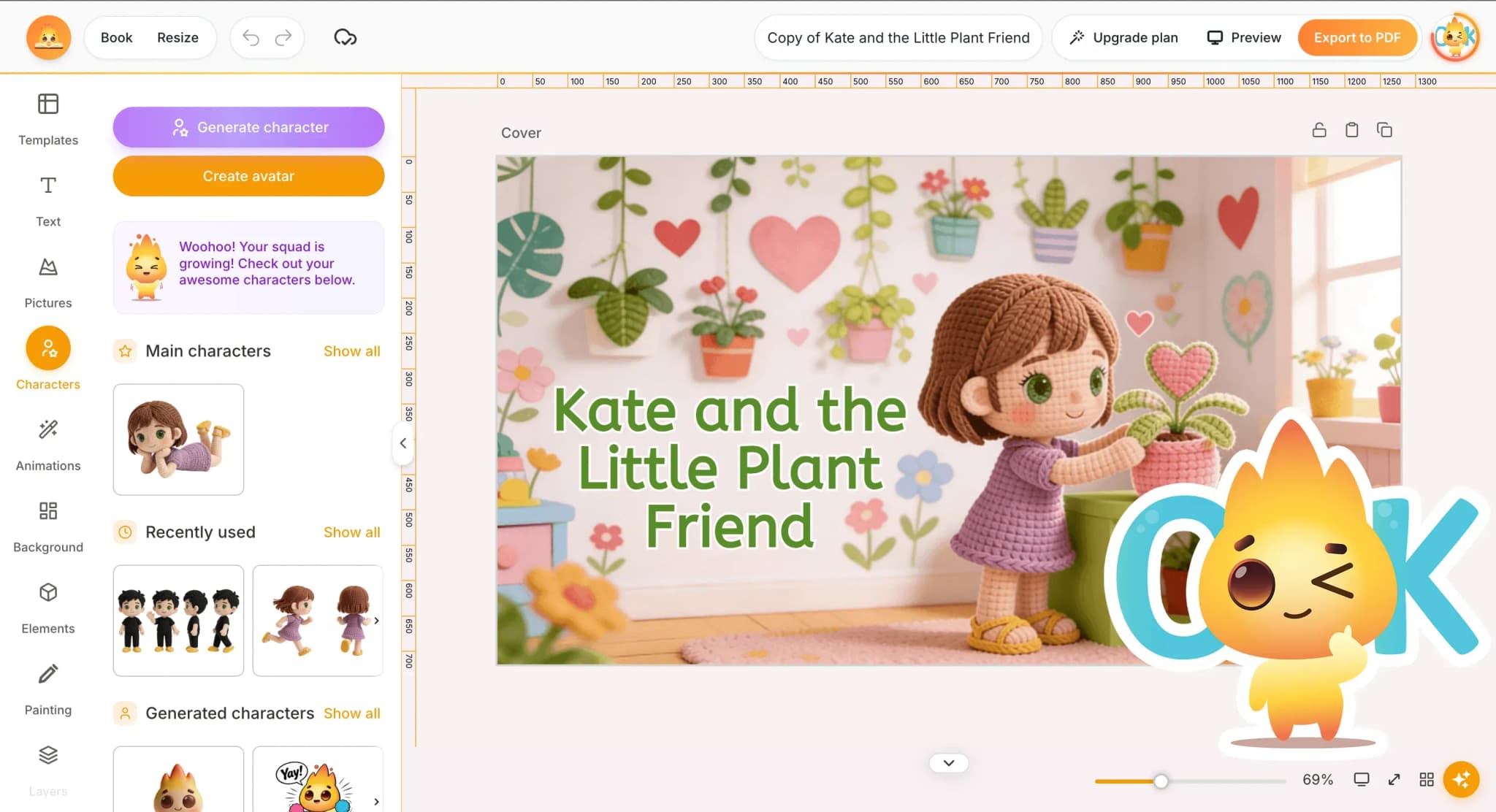
Task: Open the Characters panel
Action: tap(48, 359)
